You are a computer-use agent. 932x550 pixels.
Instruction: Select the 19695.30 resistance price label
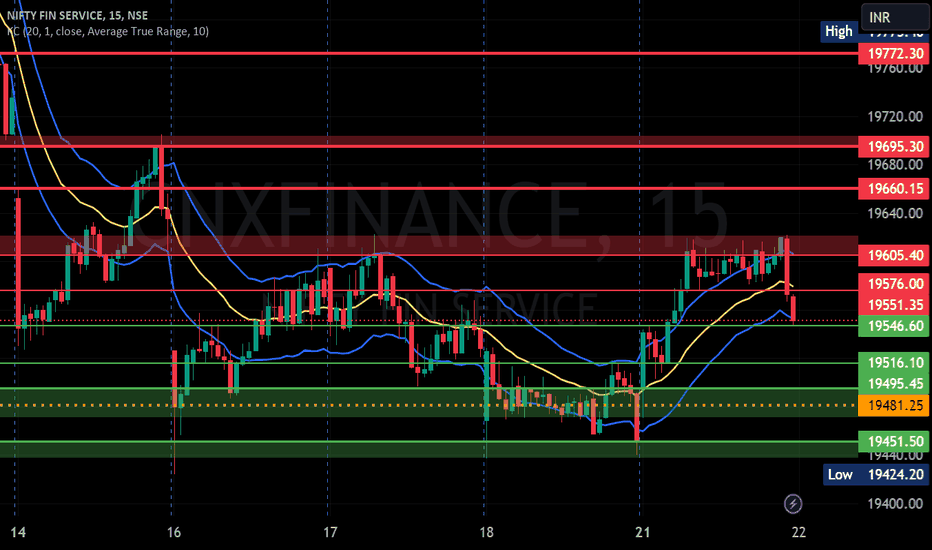point(895,146)
